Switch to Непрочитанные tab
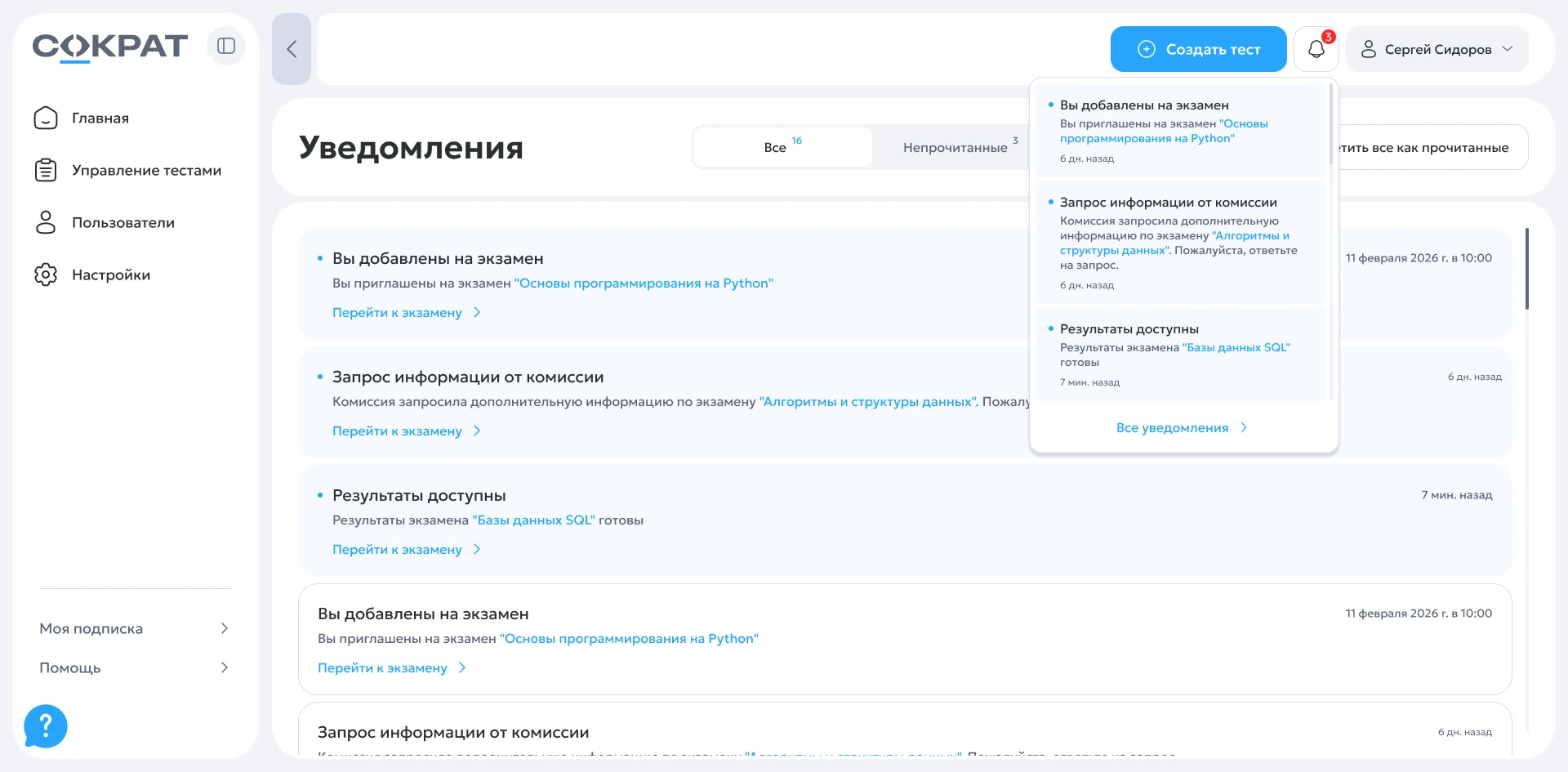Image resolution: width=1568 pixels, height=772 pixels. (x=955, y=147)
